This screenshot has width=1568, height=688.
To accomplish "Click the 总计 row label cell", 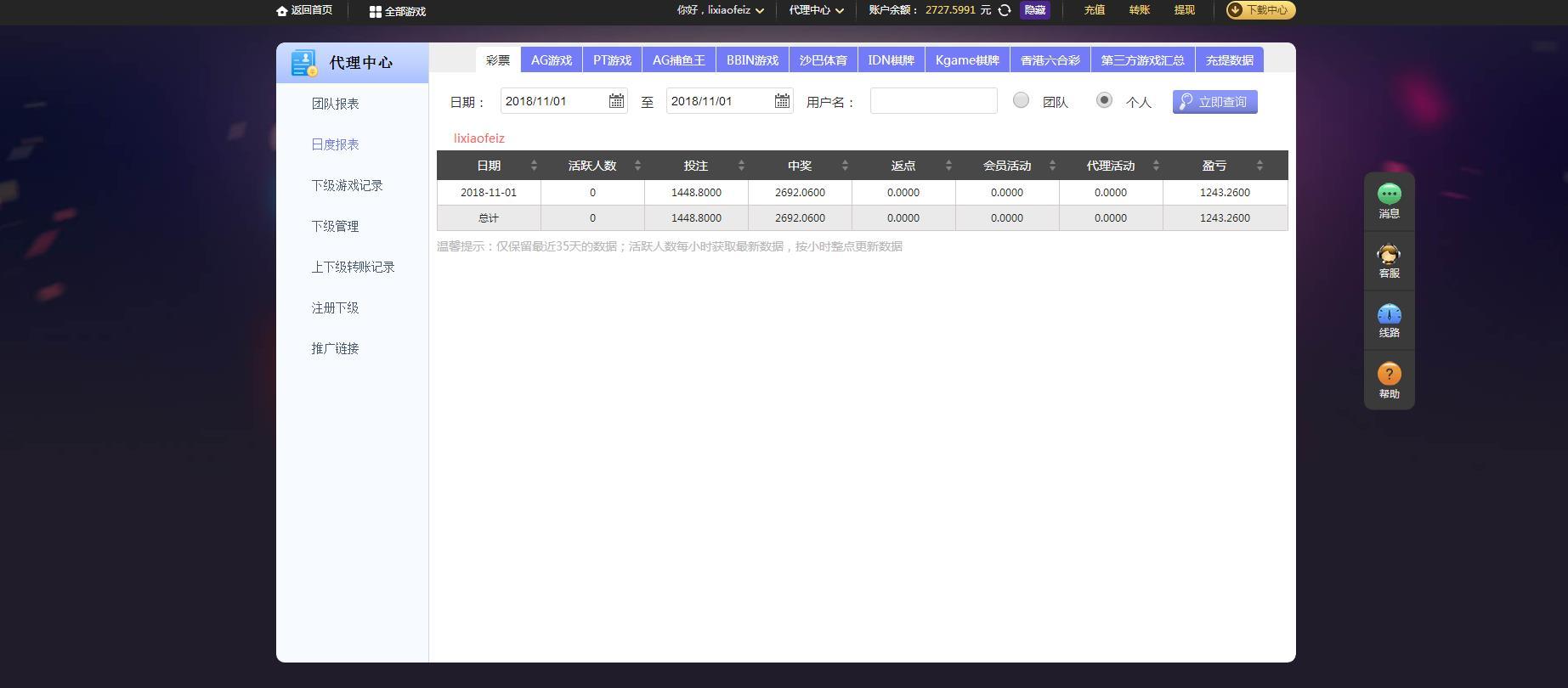I will pyautogui.click(x=489, y=218).
